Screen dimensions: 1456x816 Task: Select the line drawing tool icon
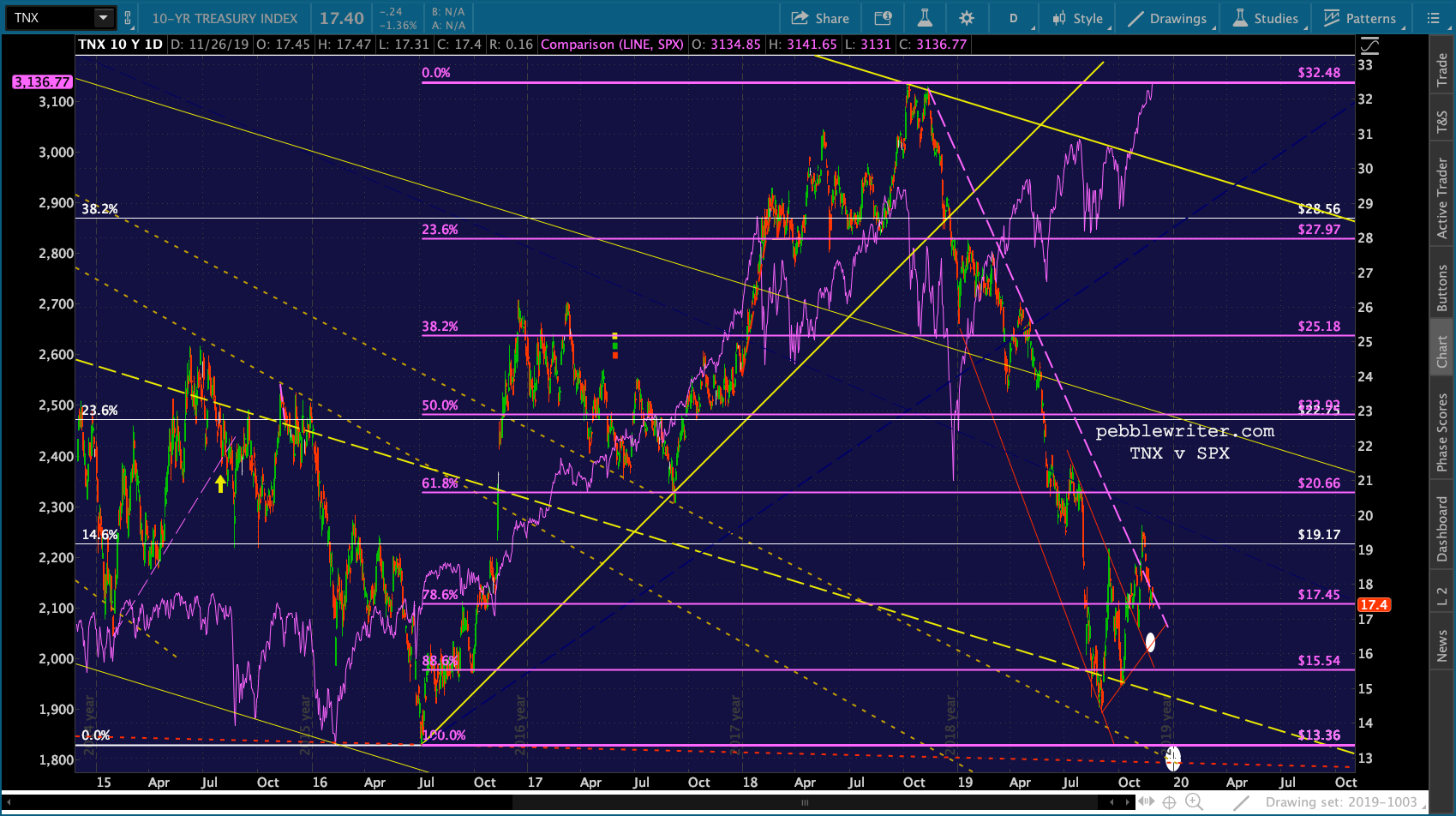tap(1240, 802)
